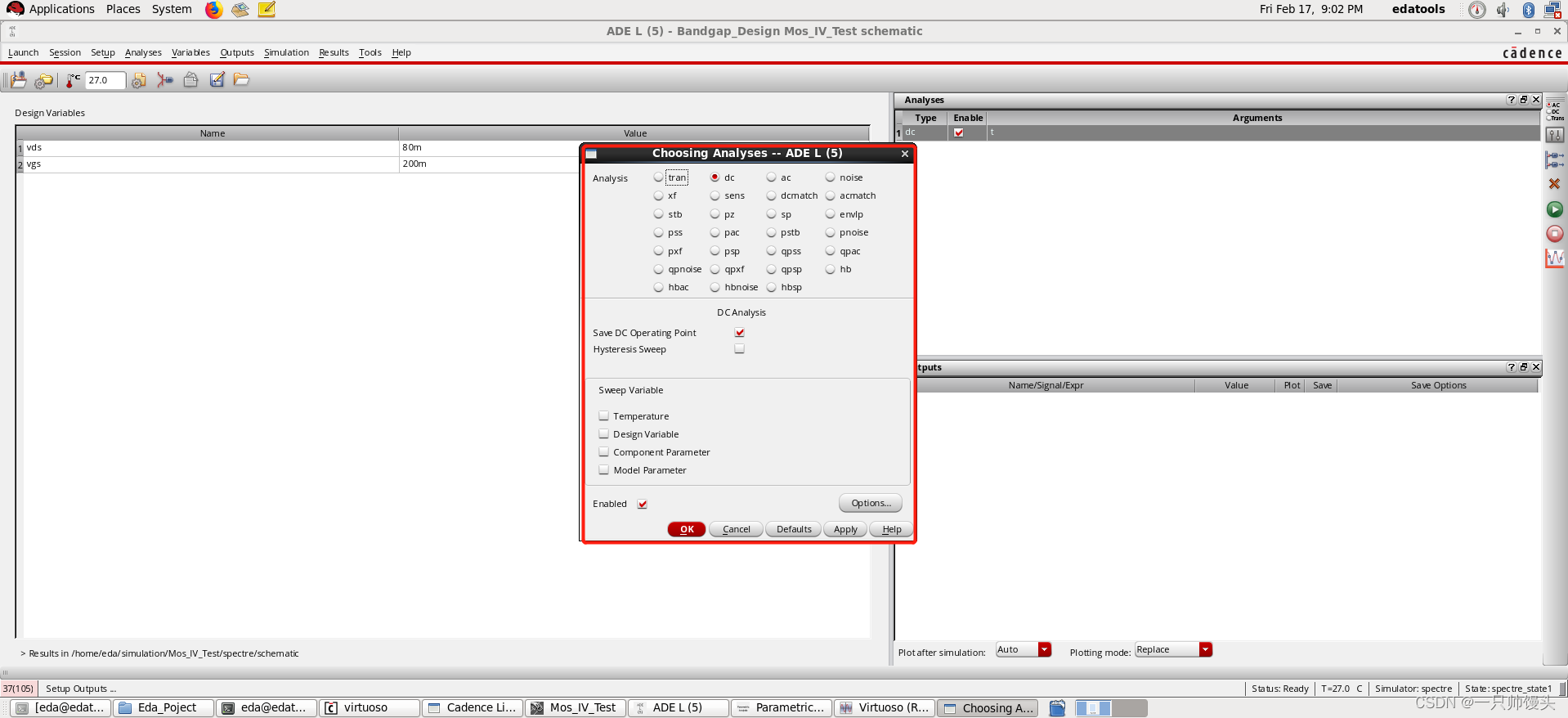Open the edit variables sliders icon

click(x=1554, y=135)
